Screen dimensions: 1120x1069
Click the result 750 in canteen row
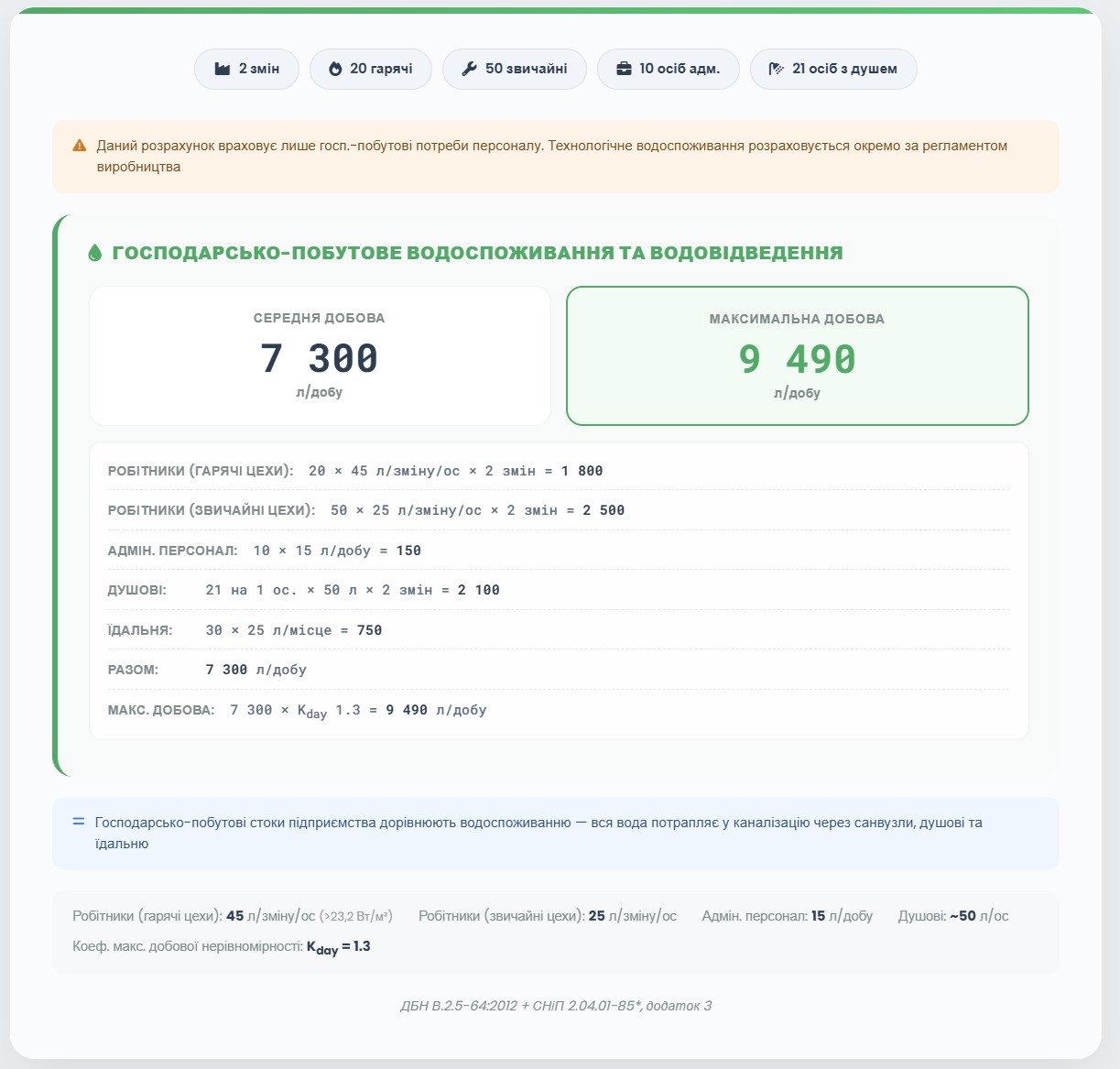point(370,630)
